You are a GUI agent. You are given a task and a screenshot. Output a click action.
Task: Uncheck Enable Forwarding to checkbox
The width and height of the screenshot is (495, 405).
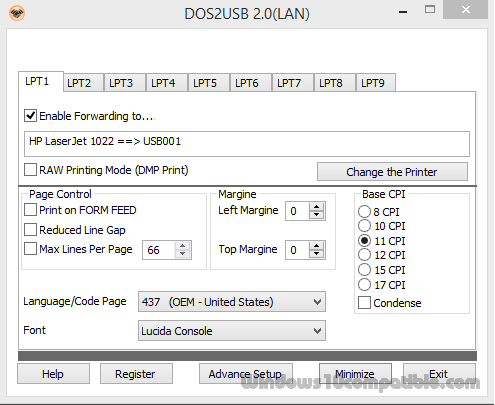(30, 116)
